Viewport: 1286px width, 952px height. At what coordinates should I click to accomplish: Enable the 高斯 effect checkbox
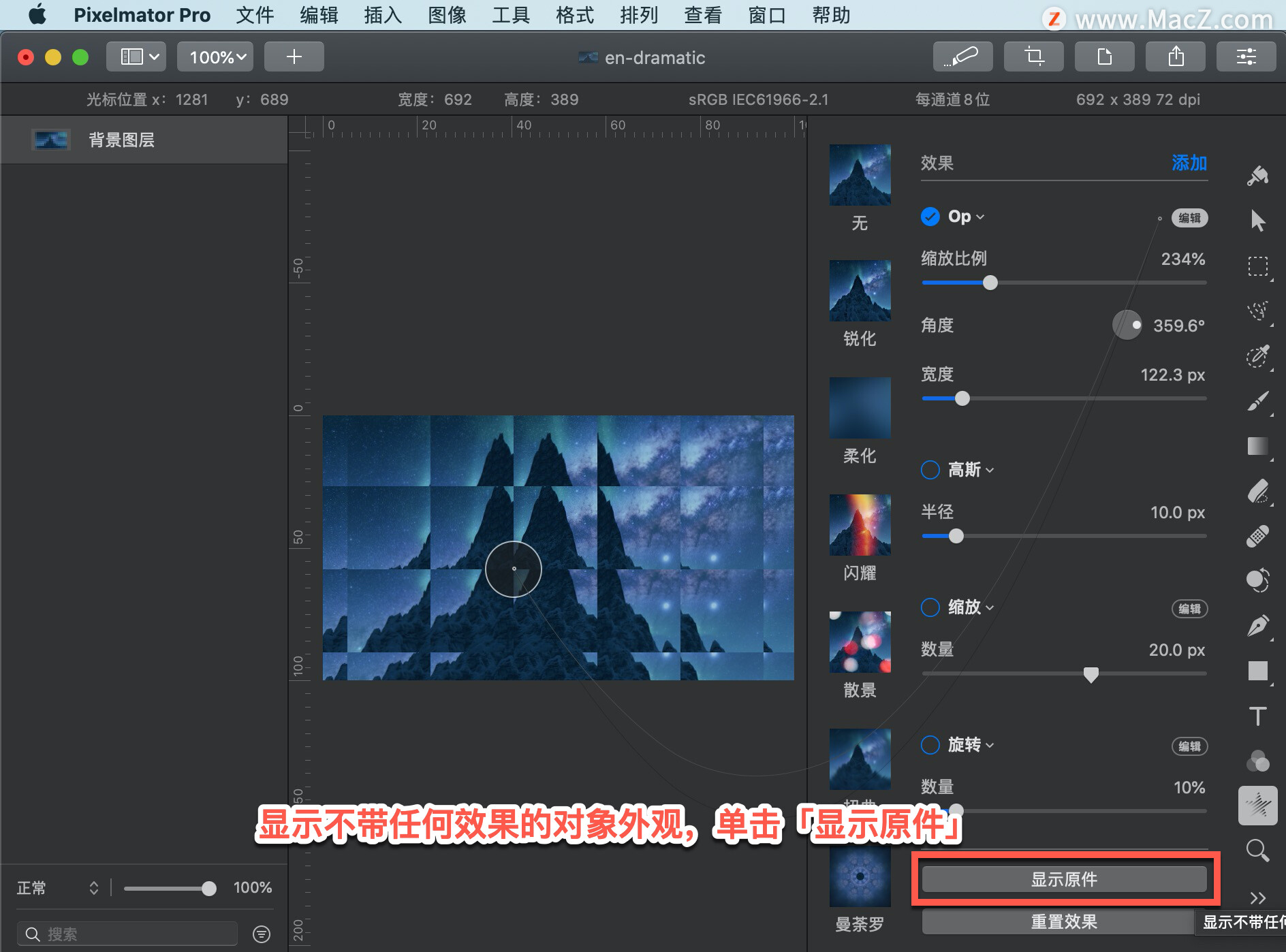(x=930, y=470)
